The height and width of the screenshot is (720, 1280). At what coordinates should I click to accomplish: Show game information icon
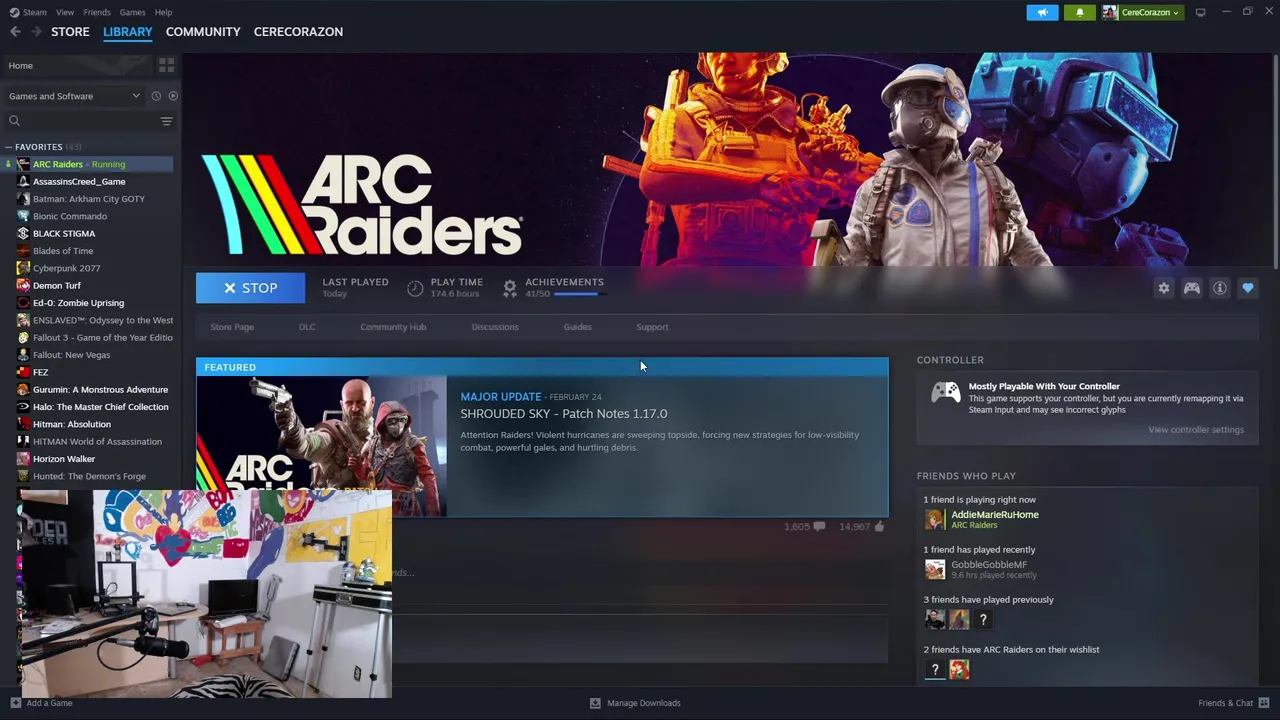point(1219,288)
